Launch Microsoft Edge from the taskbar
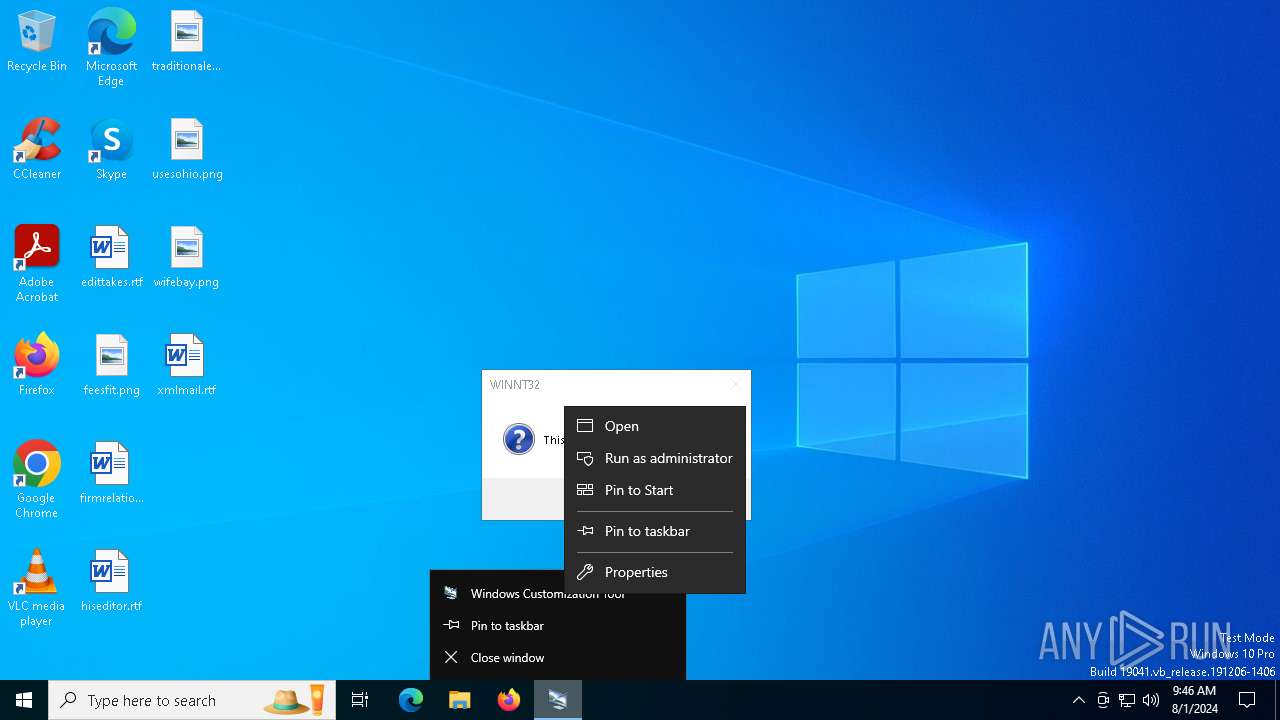 (411, 700)
